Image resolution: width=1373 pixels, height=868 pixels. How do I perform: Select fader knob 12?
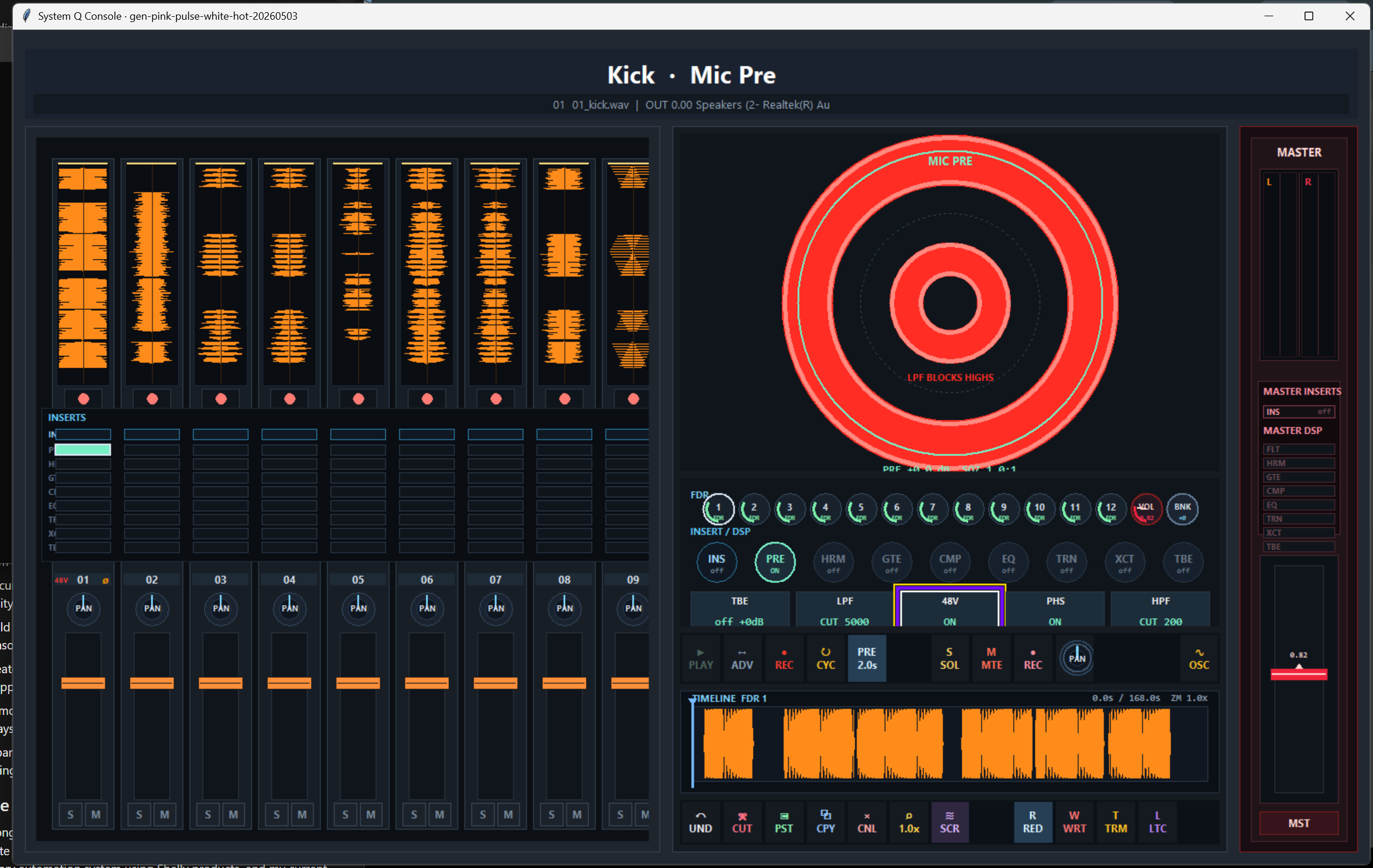tap(1110, 509)
